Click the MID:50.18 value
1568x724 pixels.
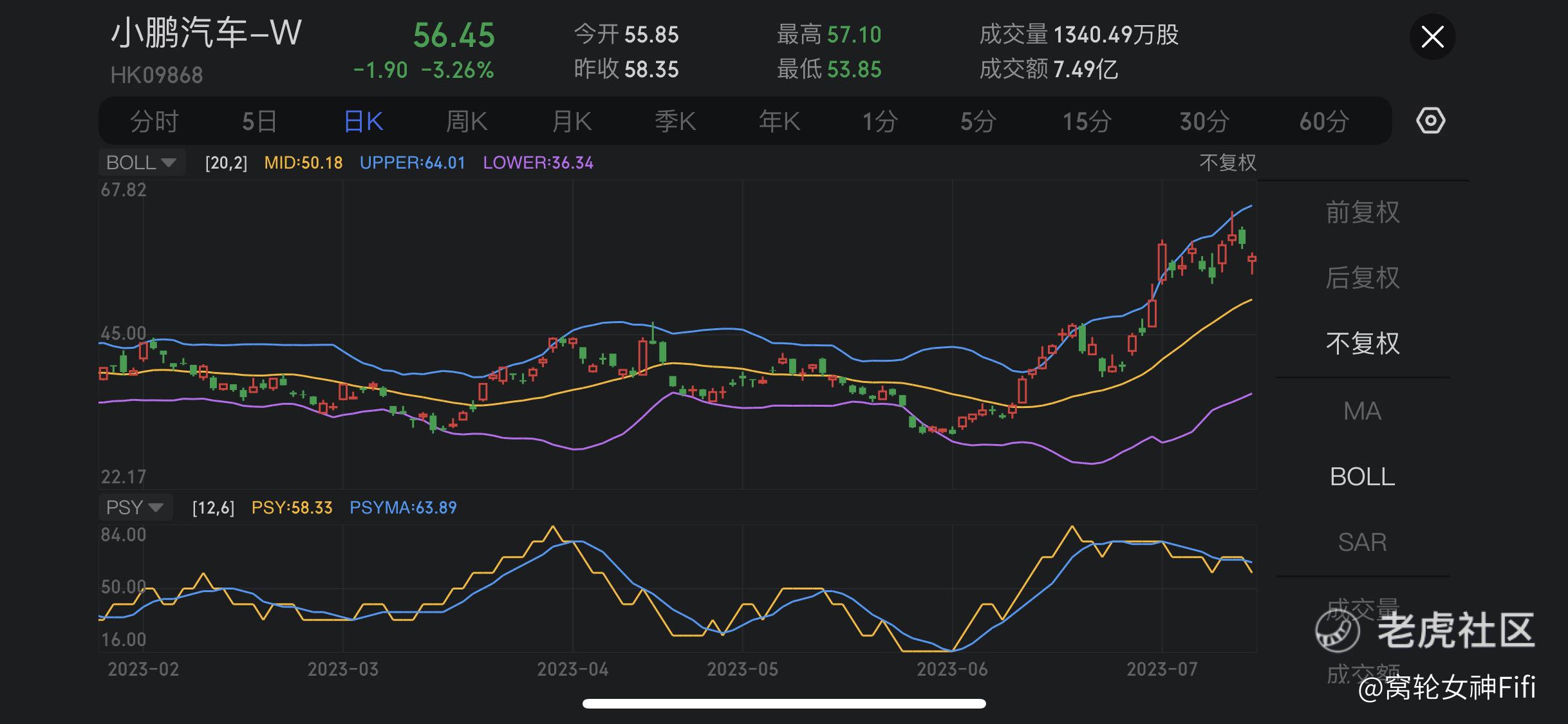(x=303, y=163)
